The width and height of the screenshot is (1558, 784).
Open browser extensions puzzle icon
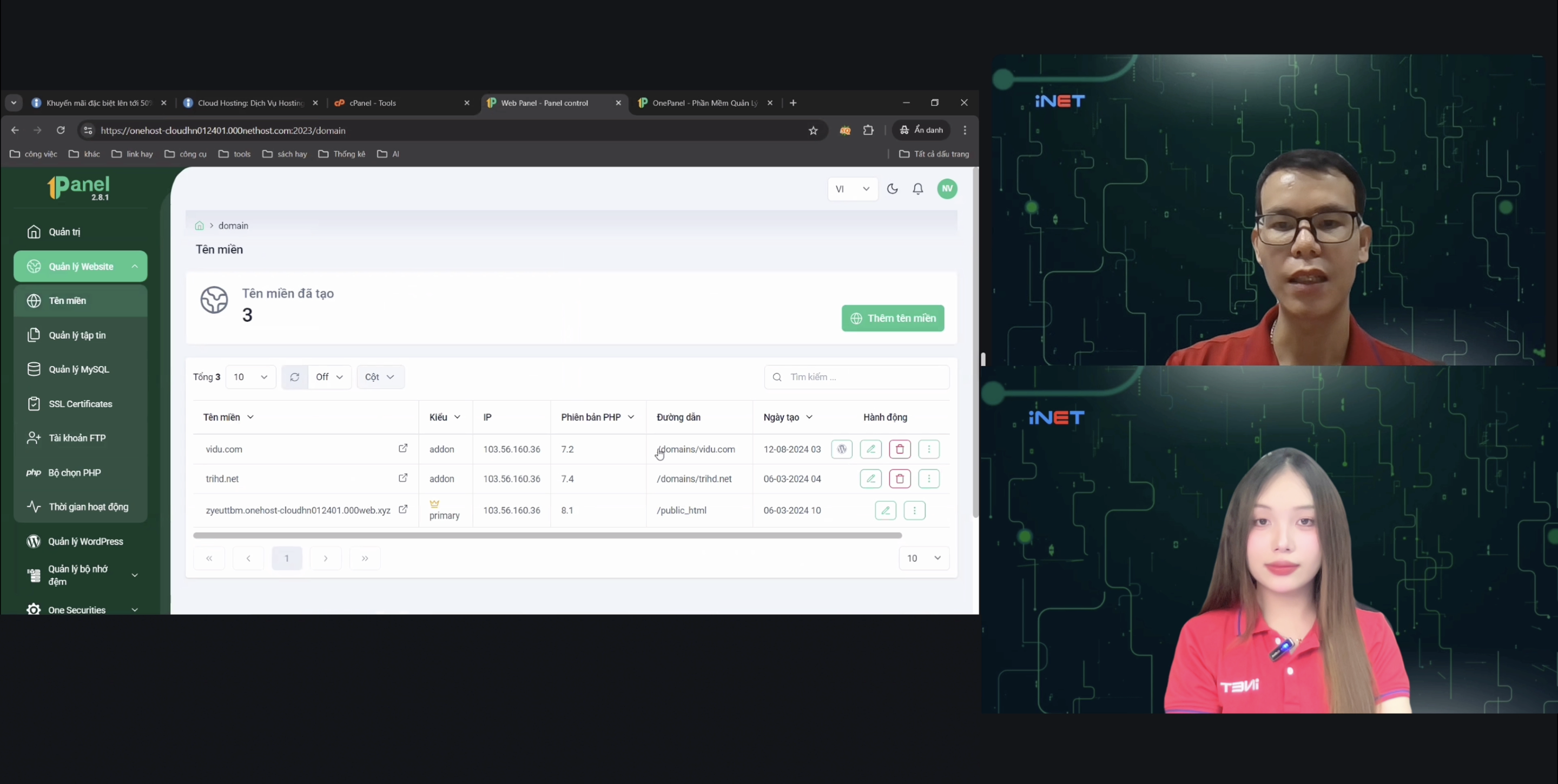click(868, 130)
